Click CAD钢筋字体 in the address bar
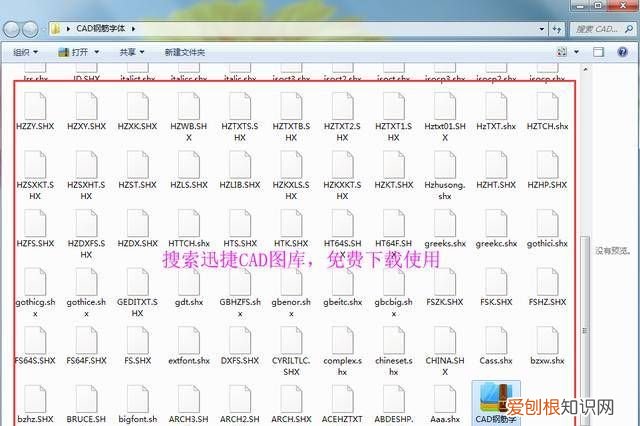 coord(101,29)
